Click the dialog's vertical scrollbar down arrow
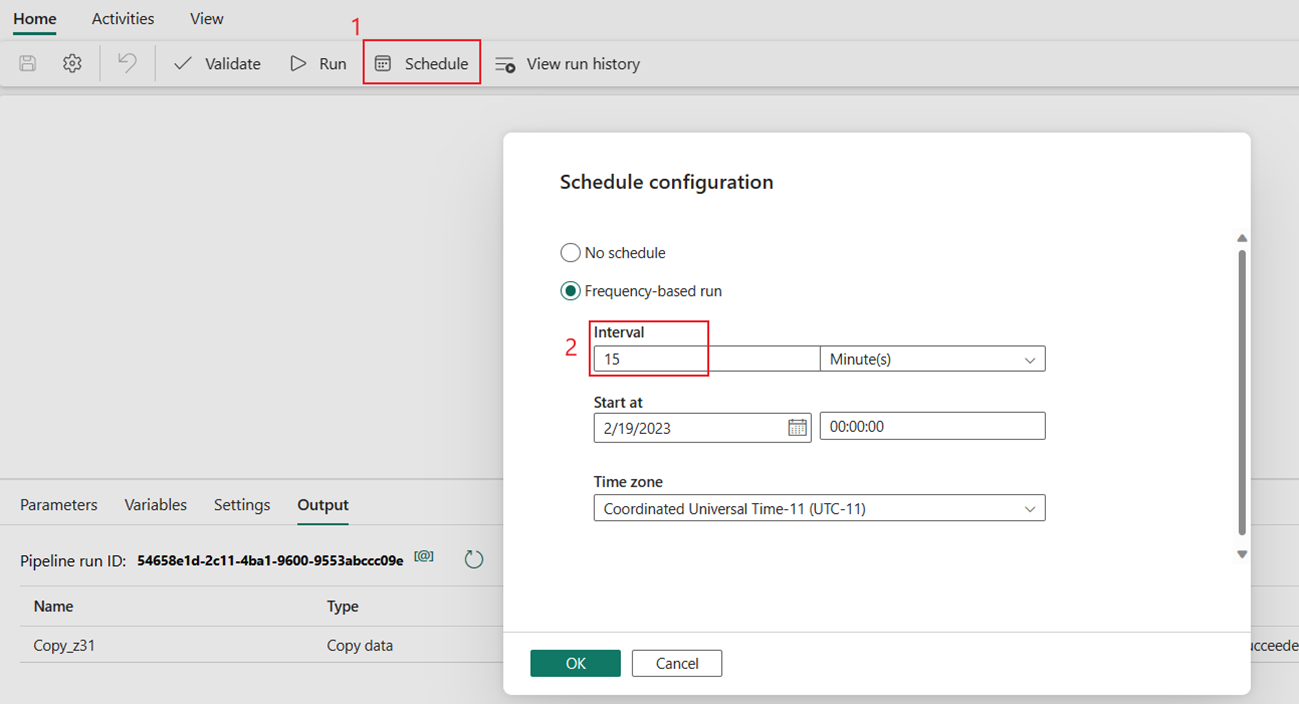The width and height of the screenshot is (1299, 704). coord(1242,554)
